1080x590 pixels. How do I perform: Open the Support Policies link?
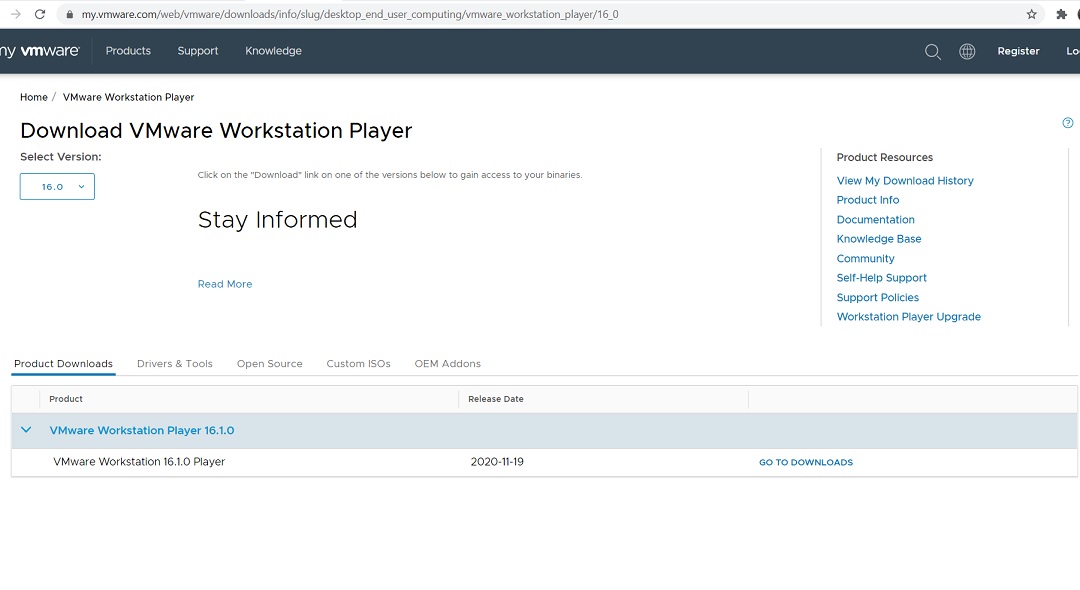coord(878,297)
